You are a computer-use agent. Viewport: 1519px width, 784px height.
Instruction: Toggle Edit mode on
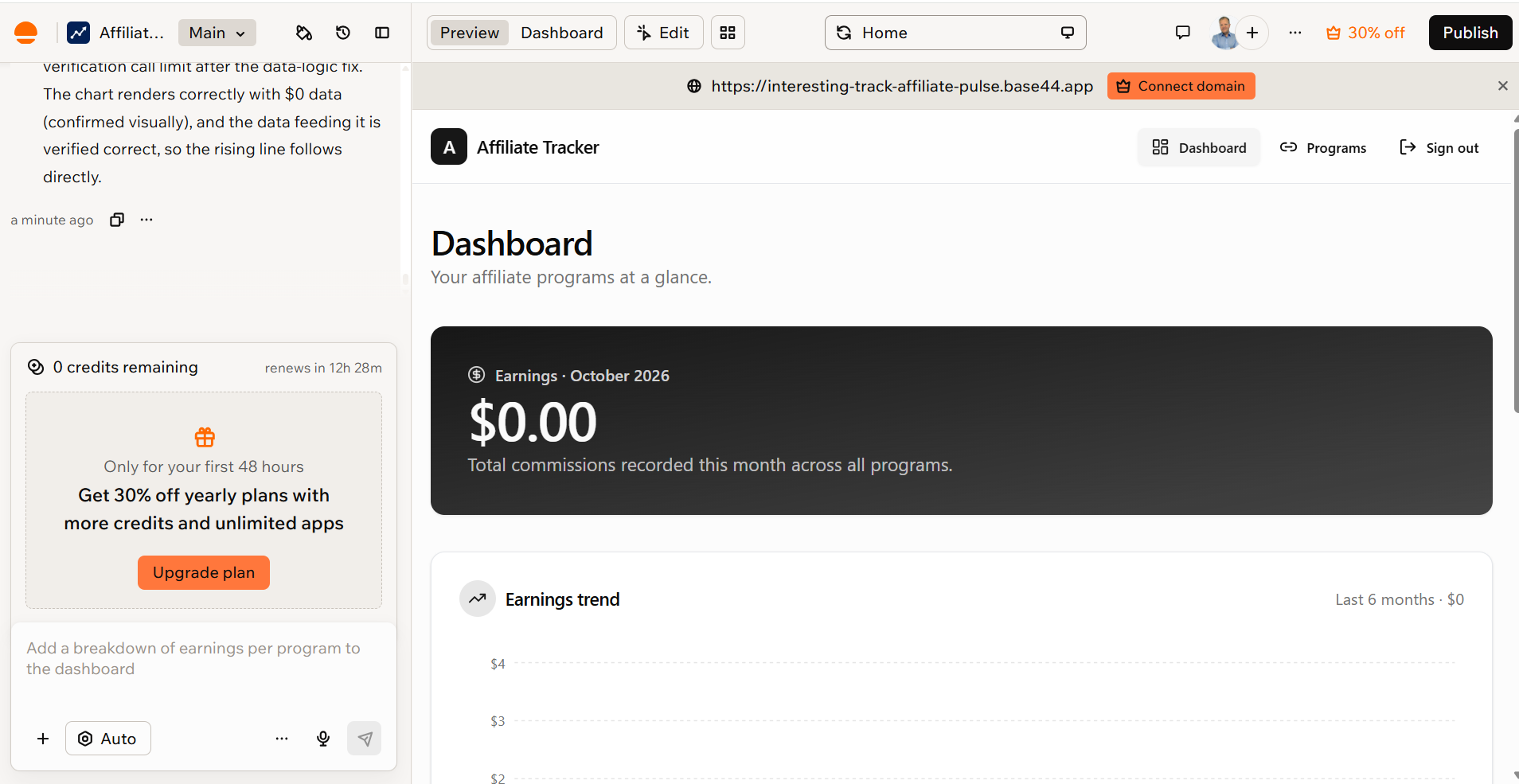(x=663, y=33)
